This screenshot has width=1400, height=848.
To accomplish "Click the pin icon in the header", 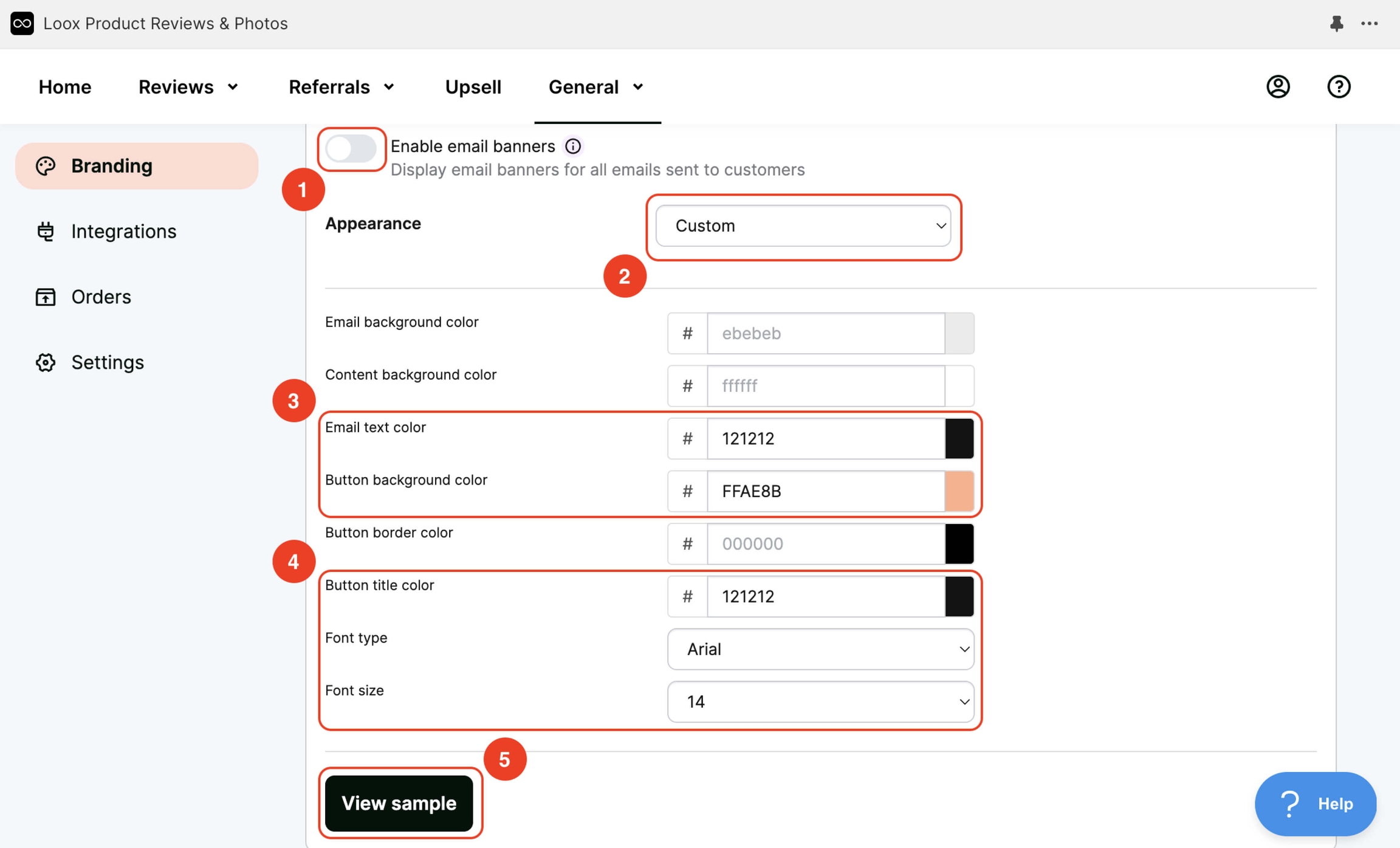I will tap(1336, 24).
